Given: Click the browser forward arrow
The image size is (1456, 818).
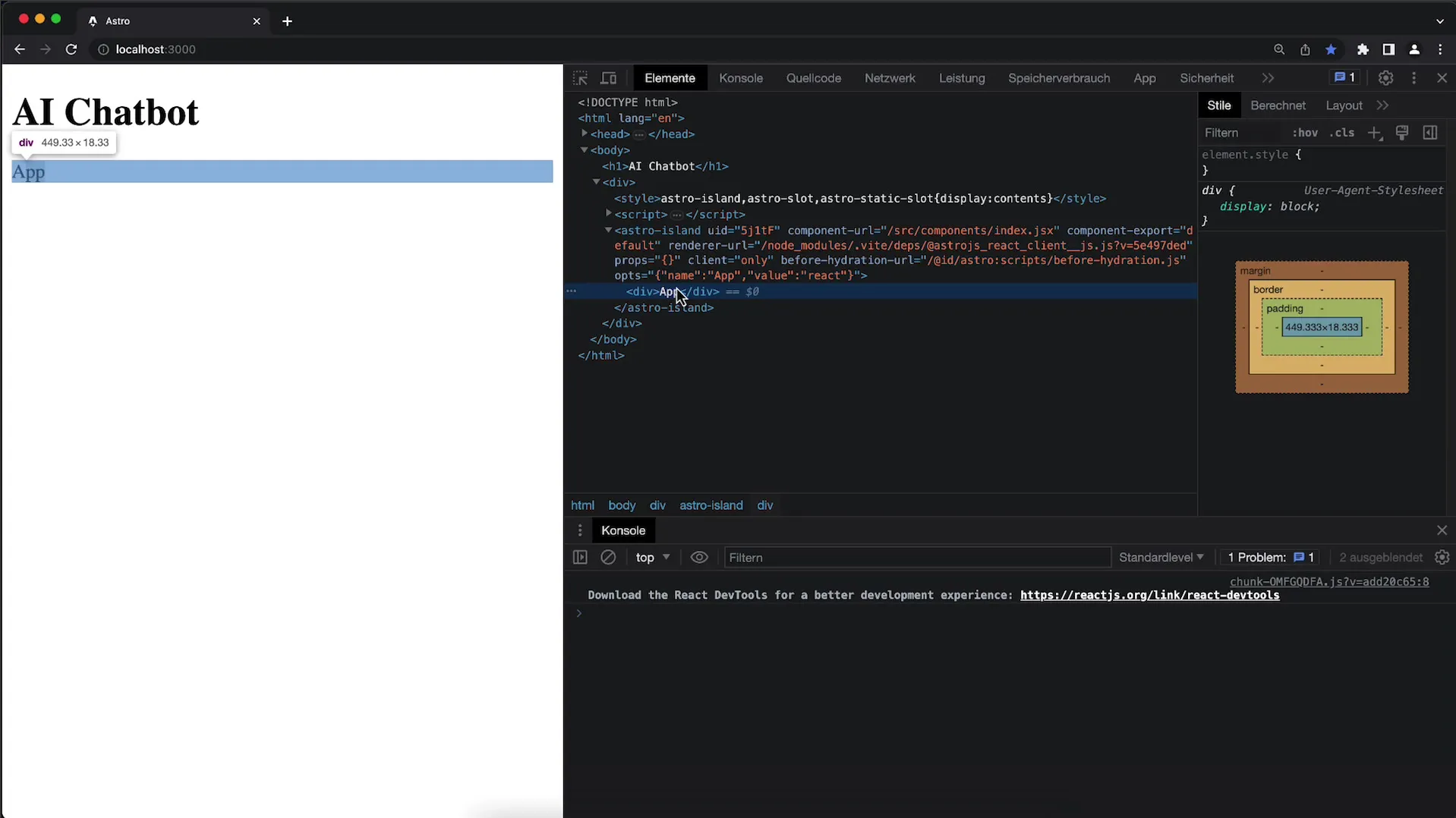Looking at the screenshot, I should pos(46,49).
